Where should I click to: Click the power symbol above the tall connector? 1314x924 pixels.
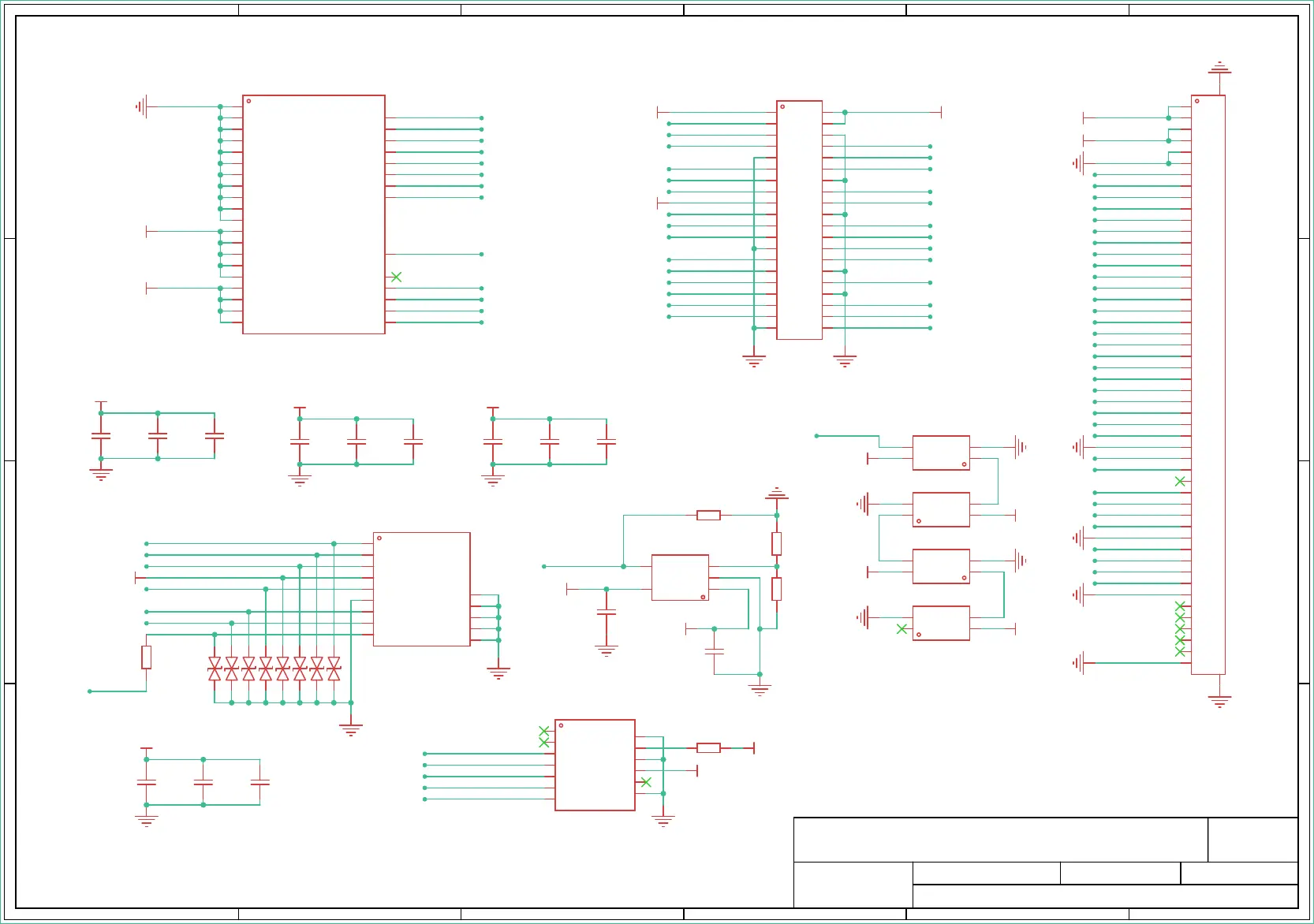[x=1219, y=68]
